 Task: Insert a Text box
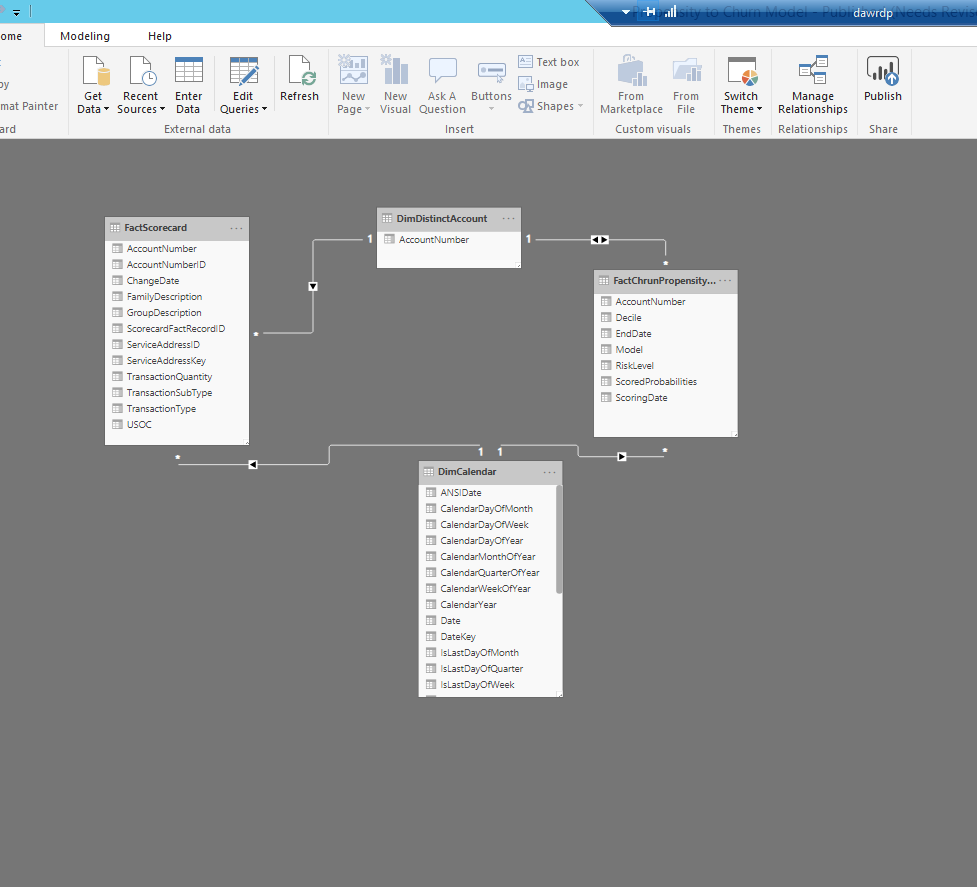coord(549,62)
